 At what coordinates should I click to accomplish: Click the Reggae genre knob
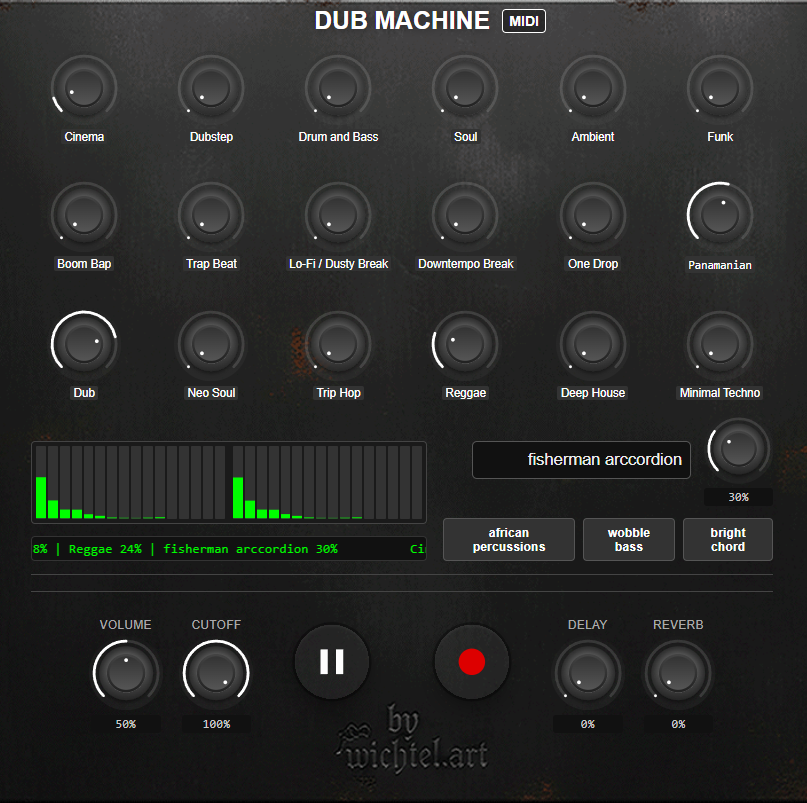tap(466, 345)
